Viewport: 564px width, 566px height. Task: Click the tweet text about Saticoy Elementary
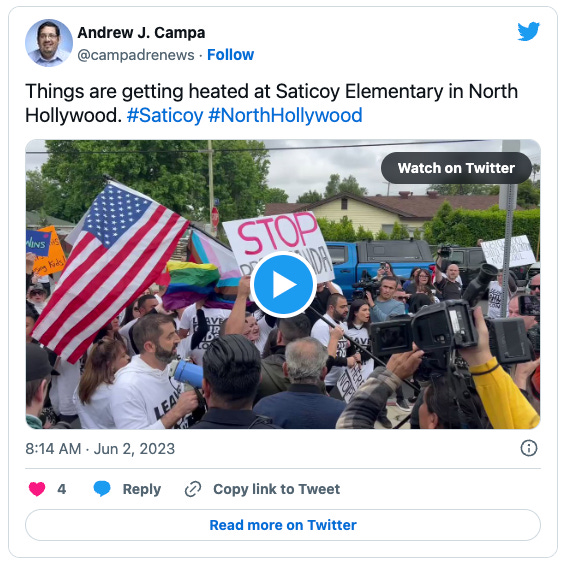click(272, 103)
